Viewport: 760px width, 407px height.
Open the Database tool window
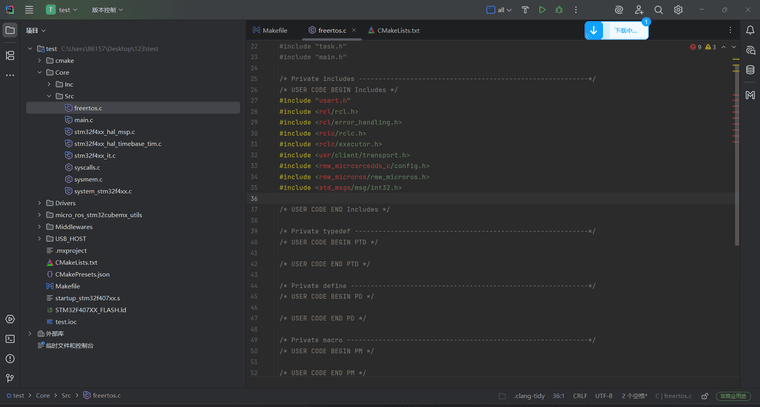750,70
